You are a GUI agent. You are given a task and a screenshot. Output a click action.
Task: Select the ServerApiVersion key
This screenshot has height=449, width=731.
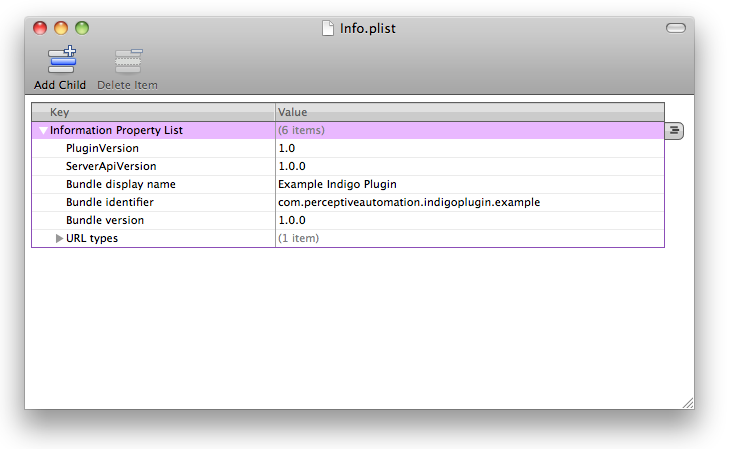click(111, 166)
